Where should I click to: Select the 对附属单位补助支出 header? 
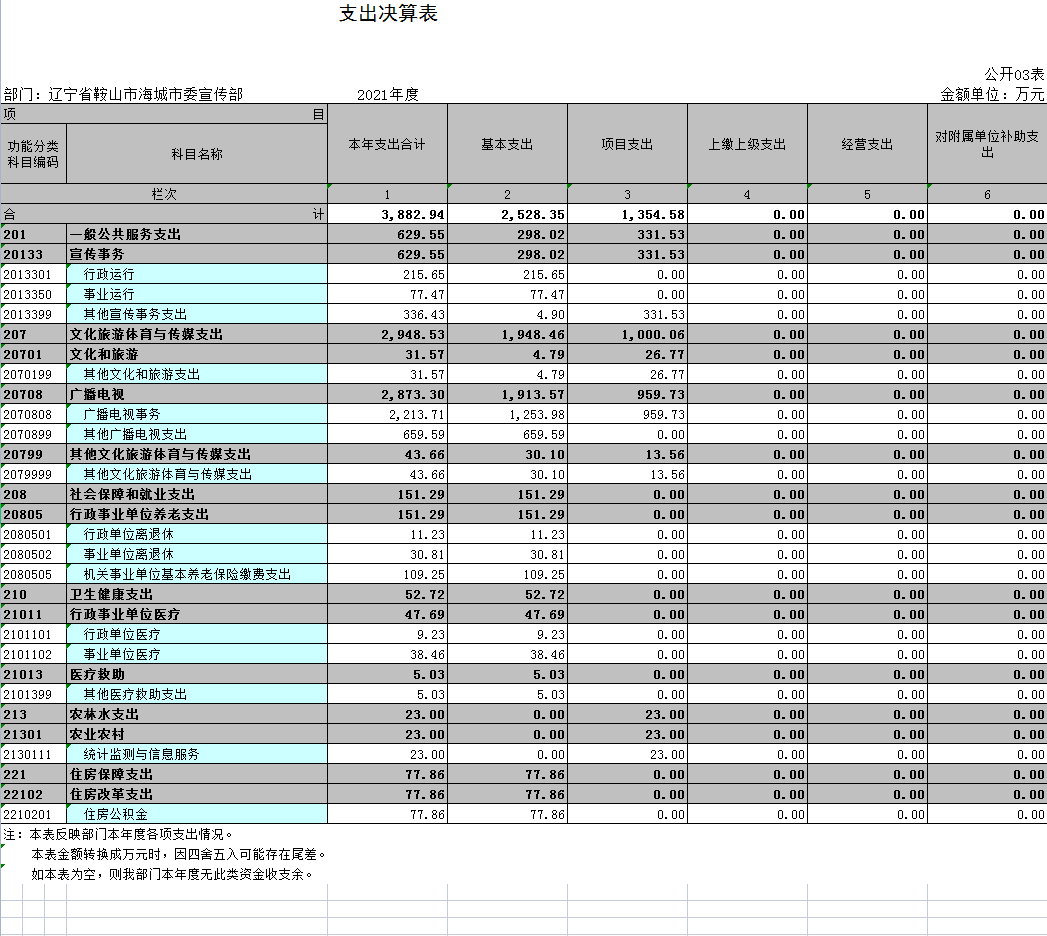tap(987, 144)
